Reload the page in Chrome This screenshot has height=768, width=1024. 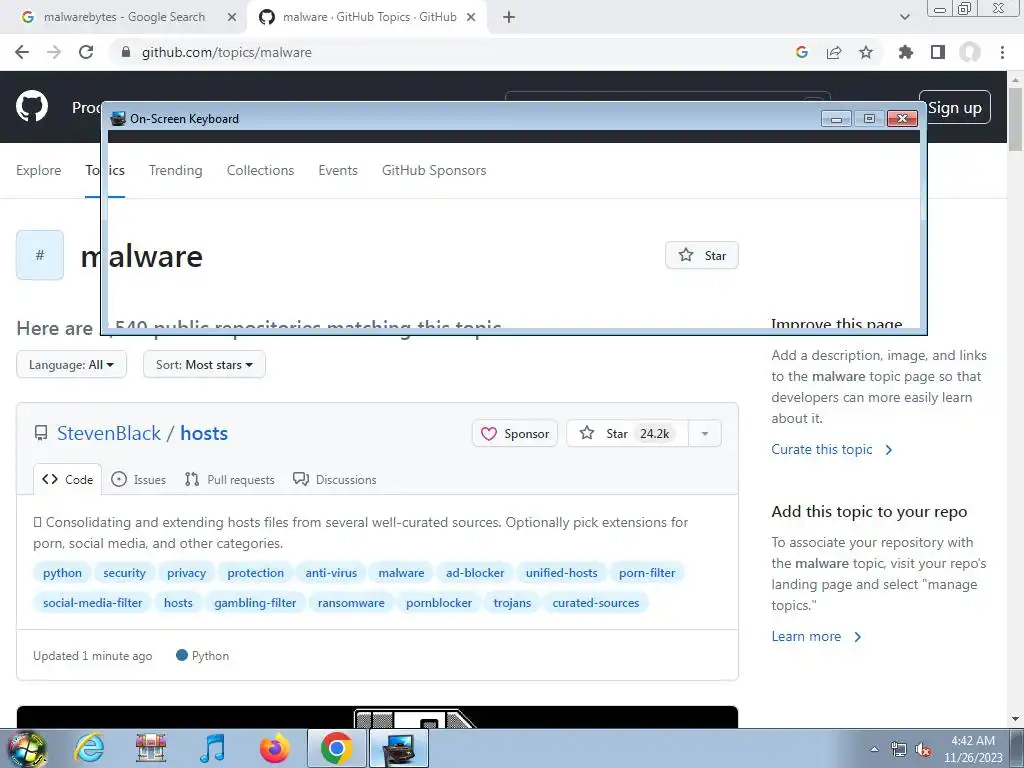[86, 52]
